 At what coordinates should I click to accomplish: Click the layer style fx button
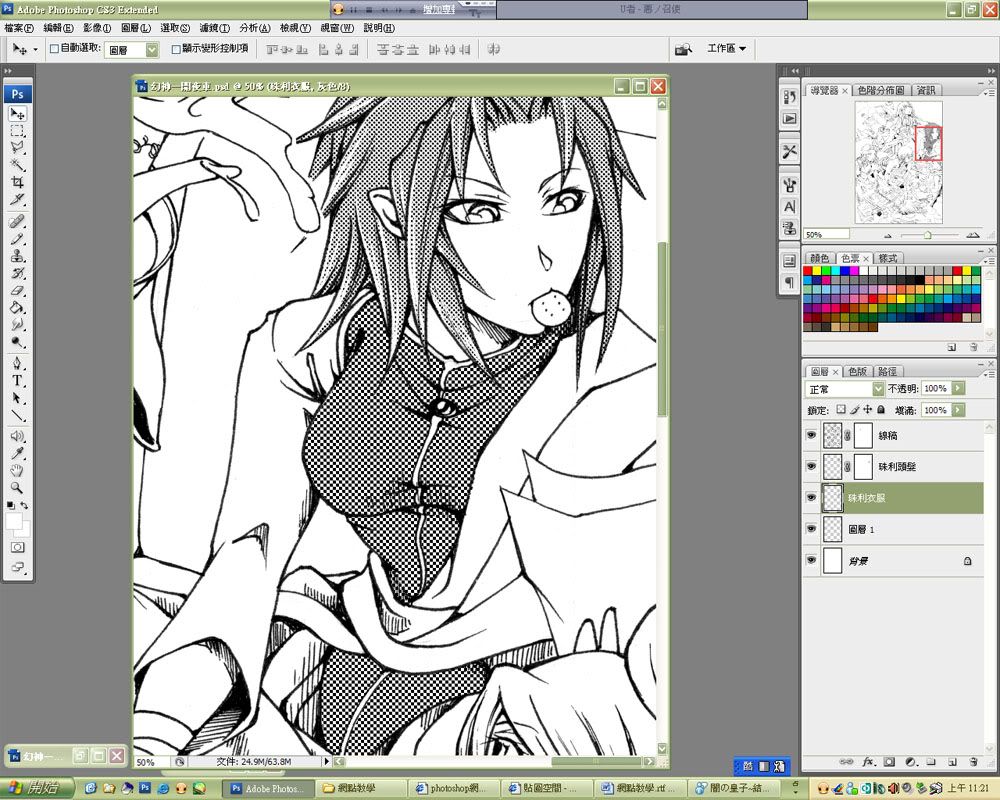coord(868,762)
